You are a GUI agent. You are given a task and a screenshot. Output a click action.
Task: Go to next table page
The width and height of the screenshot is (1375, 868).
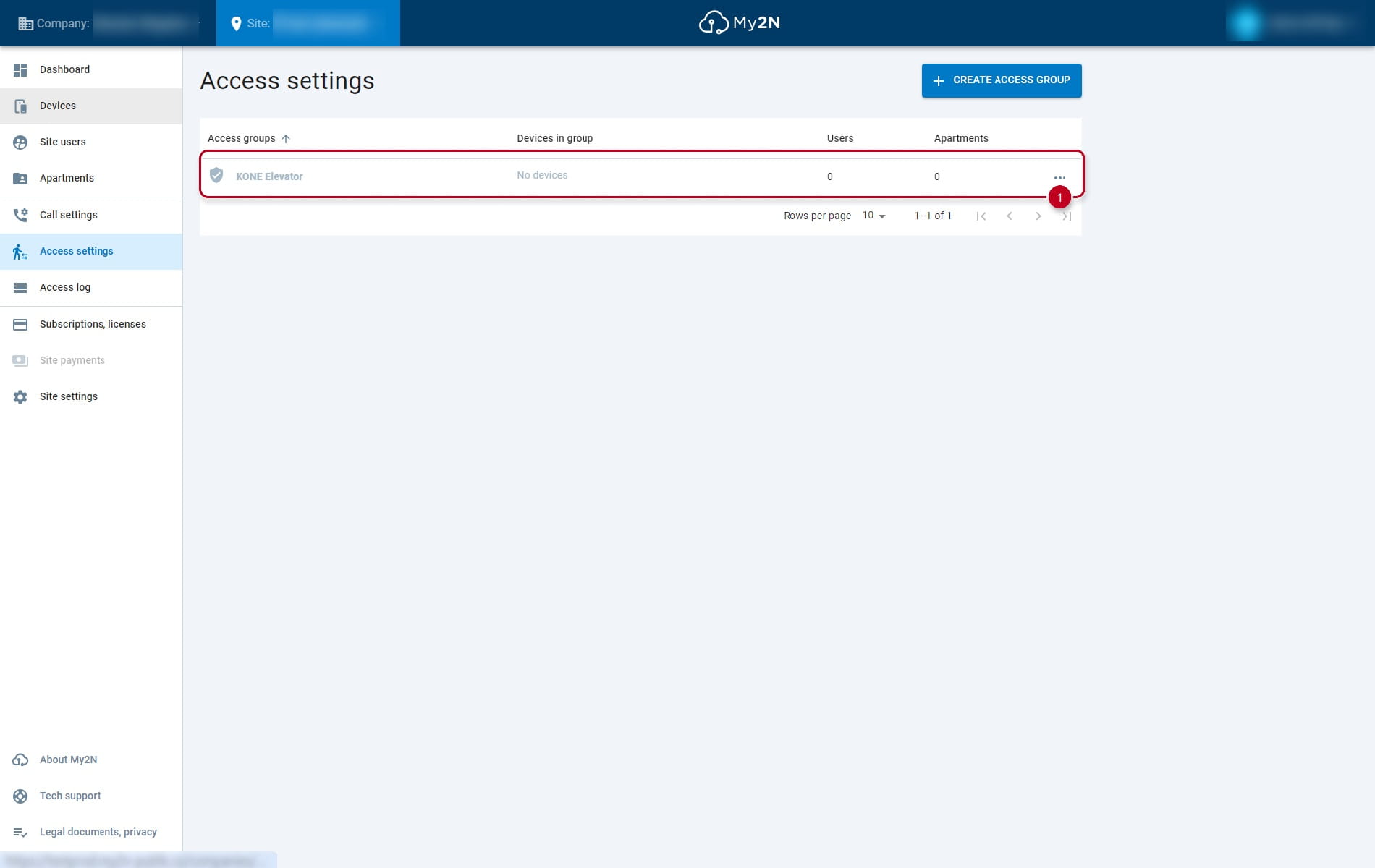(1038, 216)
